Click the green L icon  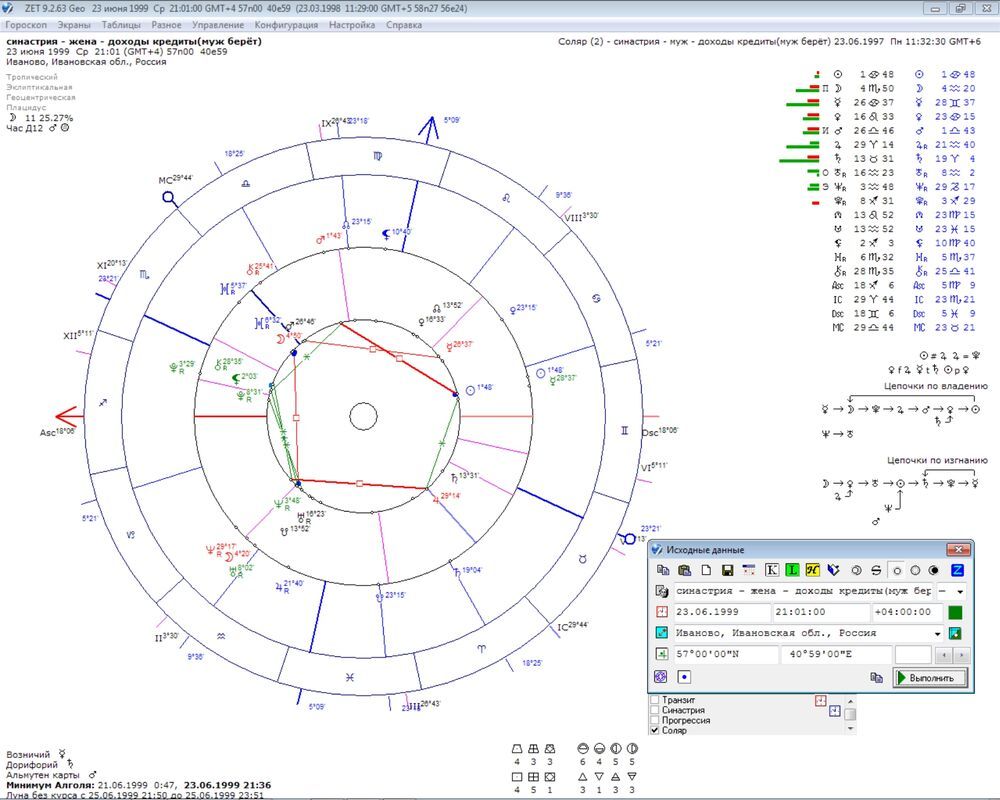click(x=792, y=570)
